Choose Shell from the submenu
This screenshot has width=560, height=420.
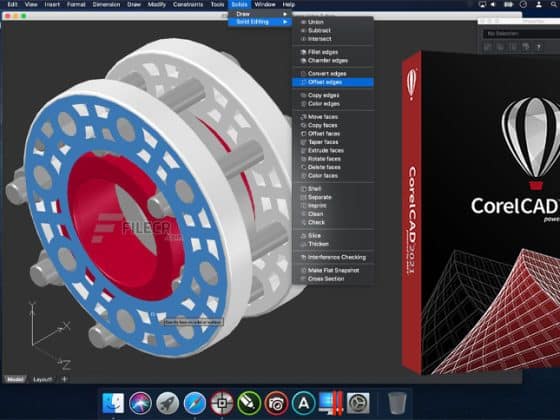point(333,189)
